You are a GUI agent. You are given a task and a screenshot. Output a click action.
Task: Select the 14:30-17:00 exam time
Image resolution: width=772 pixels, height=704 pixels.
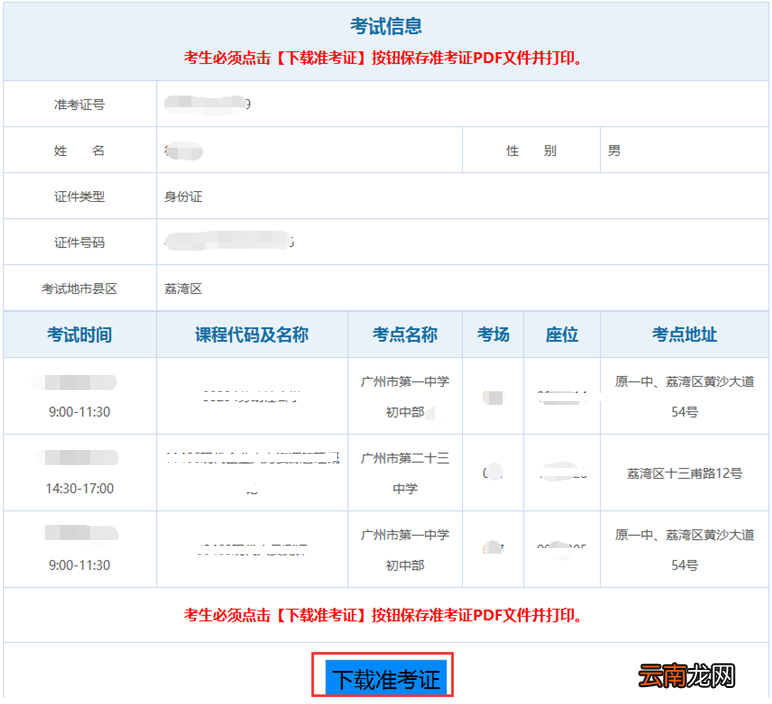(79, 488)
